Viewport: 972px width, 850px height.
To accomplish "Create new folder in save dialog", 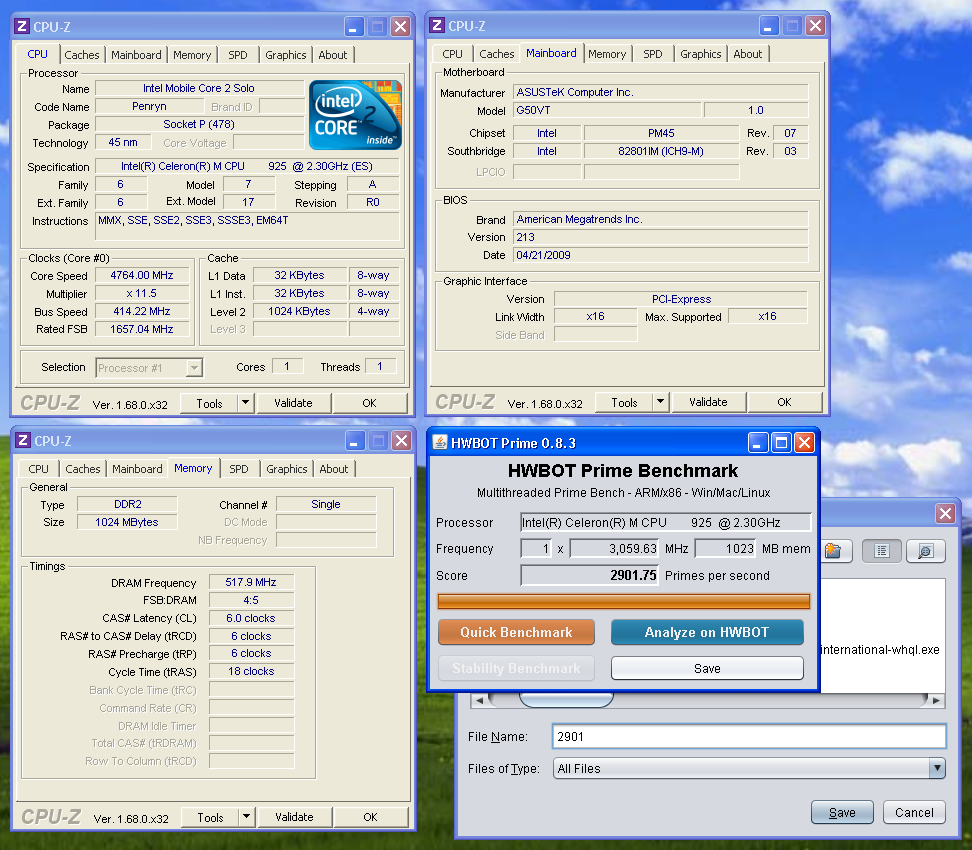I will 832,551.
